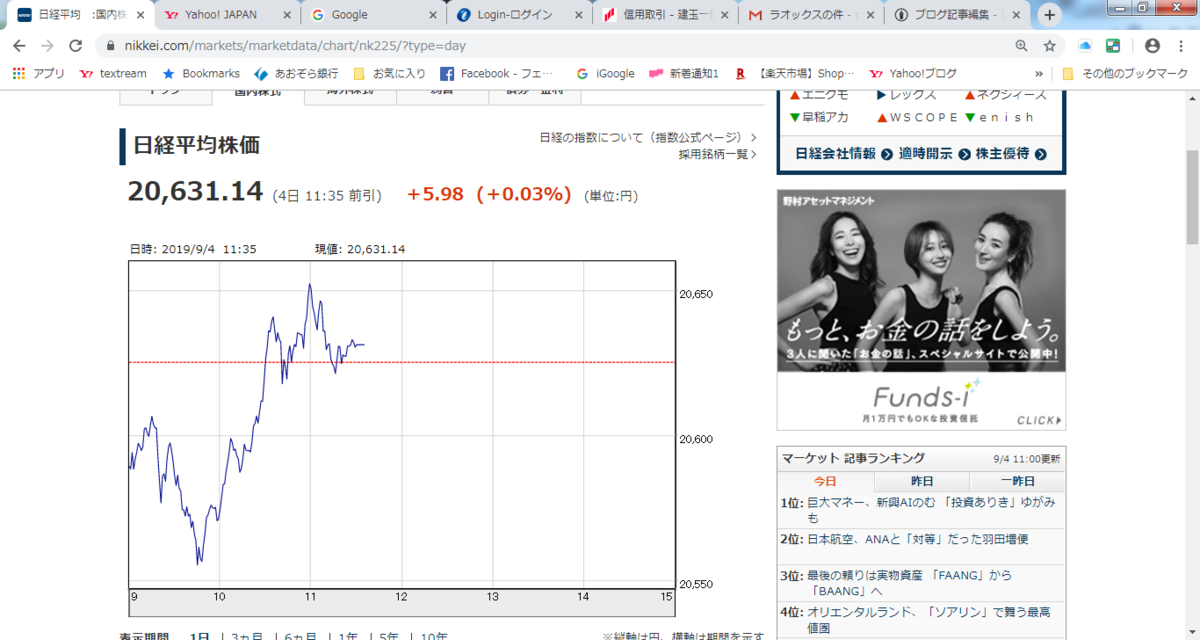Close the 日経平均 tab
Screen dimensions: 1200x640
tap(139, 15)
